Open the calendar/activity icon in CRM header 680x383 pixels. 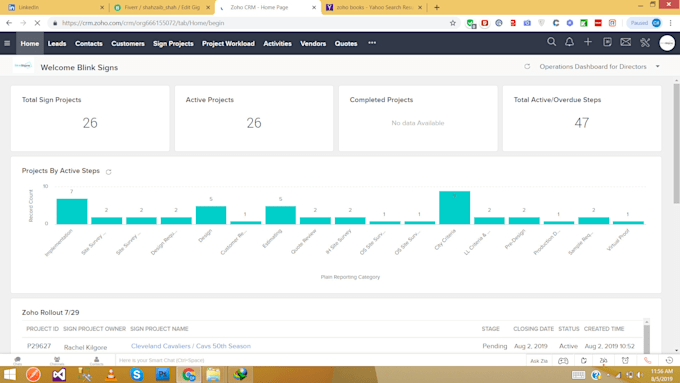pyautogui.click(x=607, y=42)
